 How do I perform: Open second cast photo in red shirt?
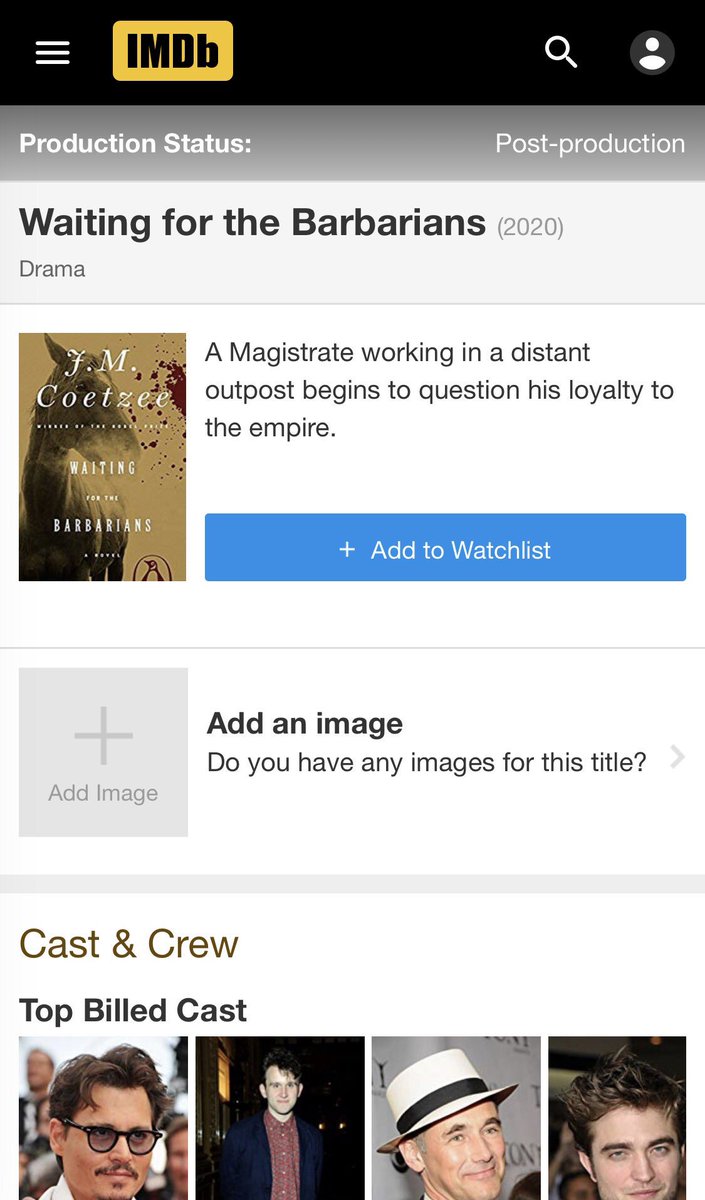[280, 1118]
